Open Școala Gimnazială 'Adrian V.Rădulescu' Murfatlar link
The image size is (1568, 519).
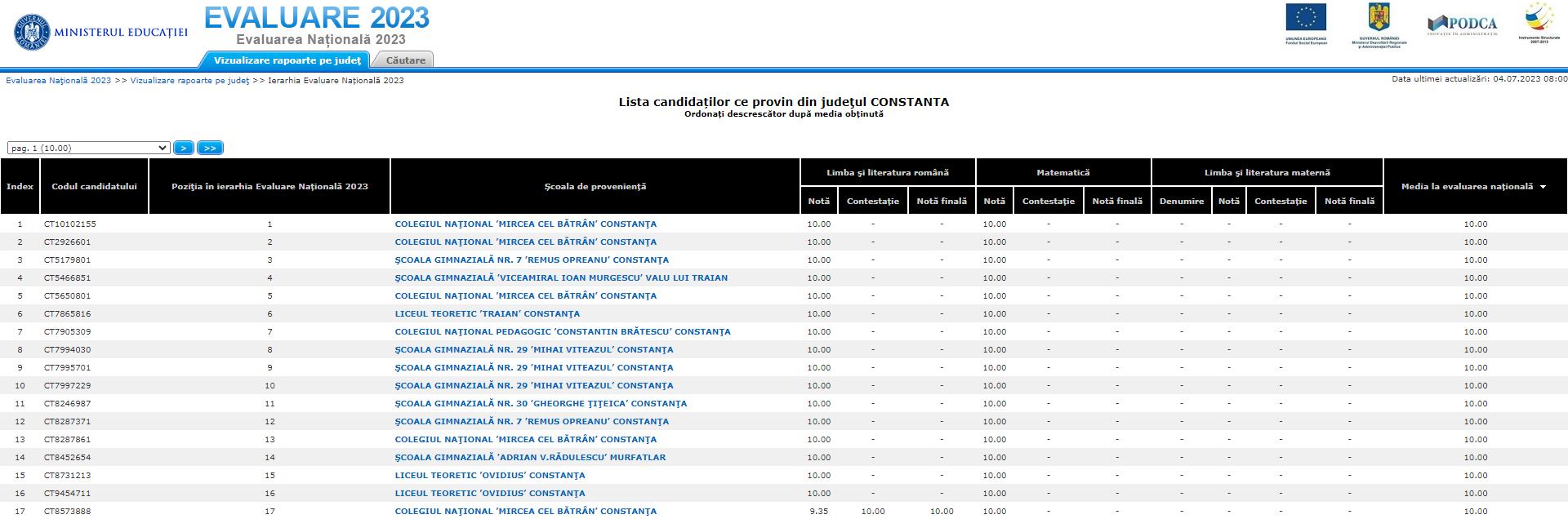click(529, 457)
